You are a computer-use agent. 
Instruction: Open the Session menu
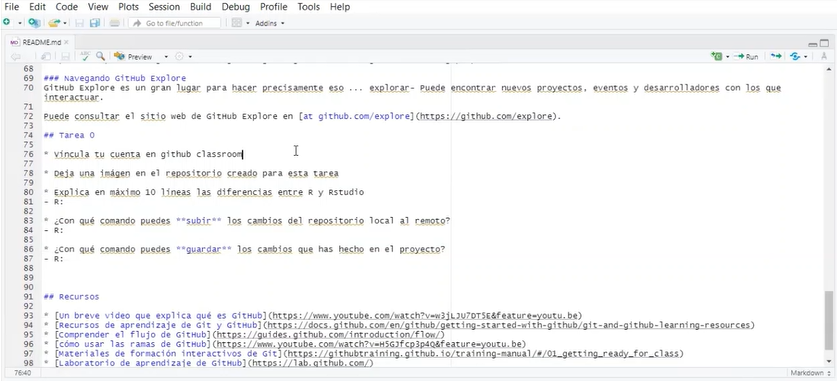click(165, 7)
